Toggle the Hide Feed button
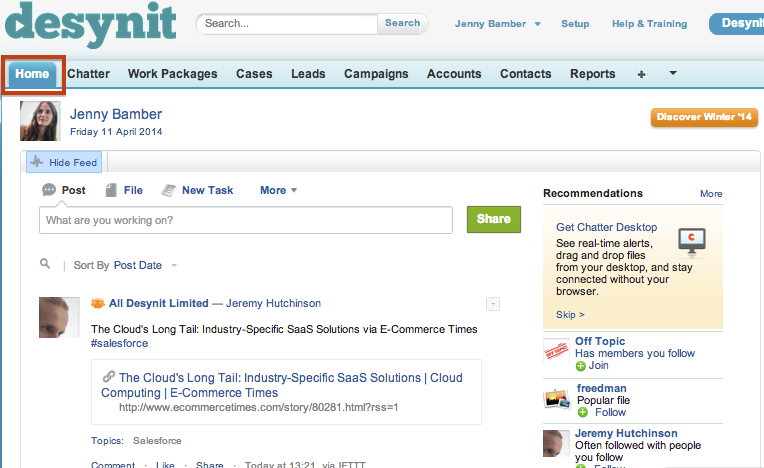764x468 pixels. 64,163
